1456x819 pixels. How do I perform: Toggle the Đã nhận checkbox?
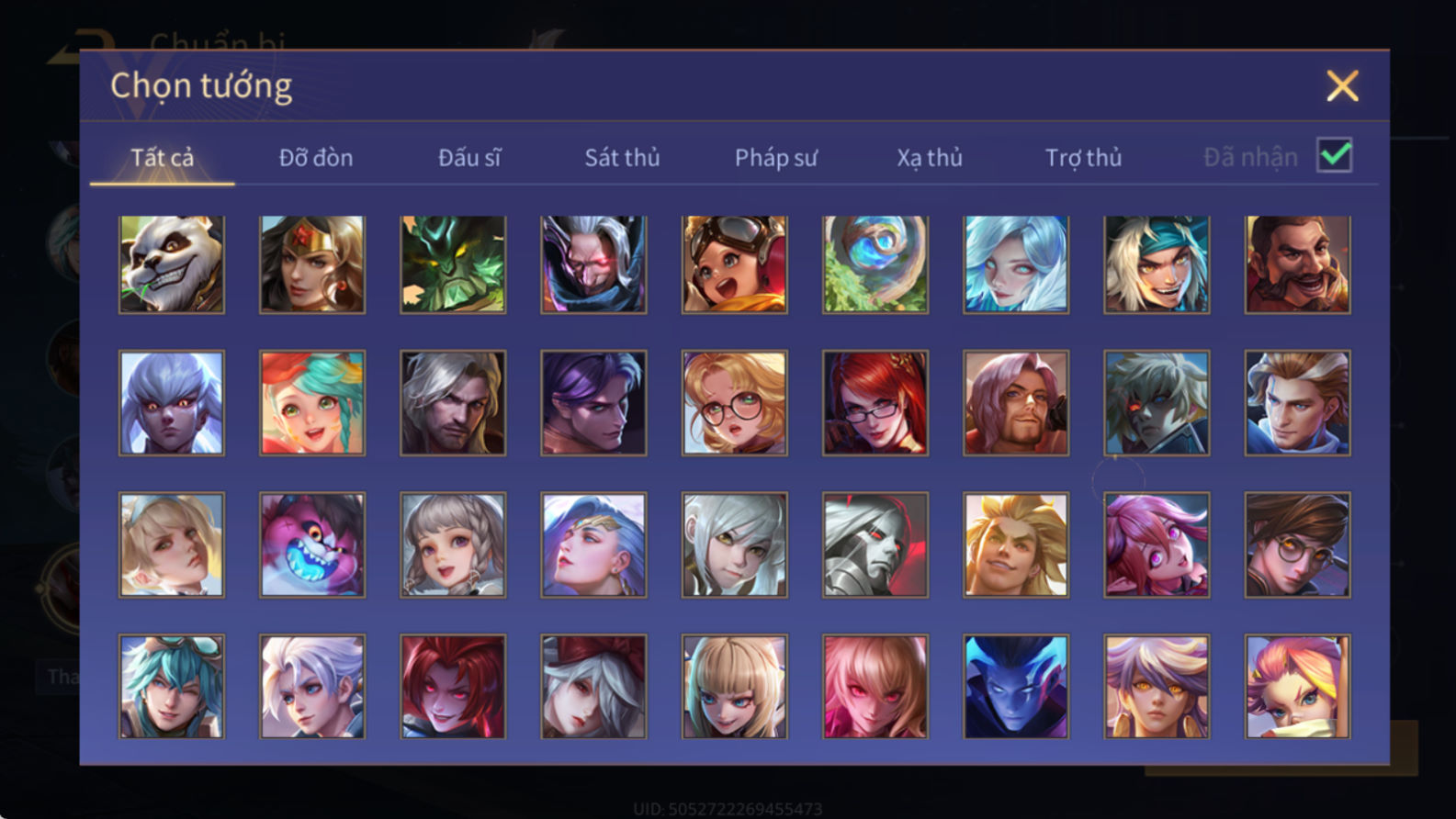pyautogui.click(x=1334, y=155)
